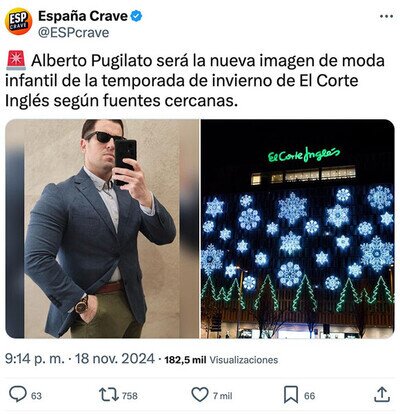Bookmark this tweet

tap(291, 395)
